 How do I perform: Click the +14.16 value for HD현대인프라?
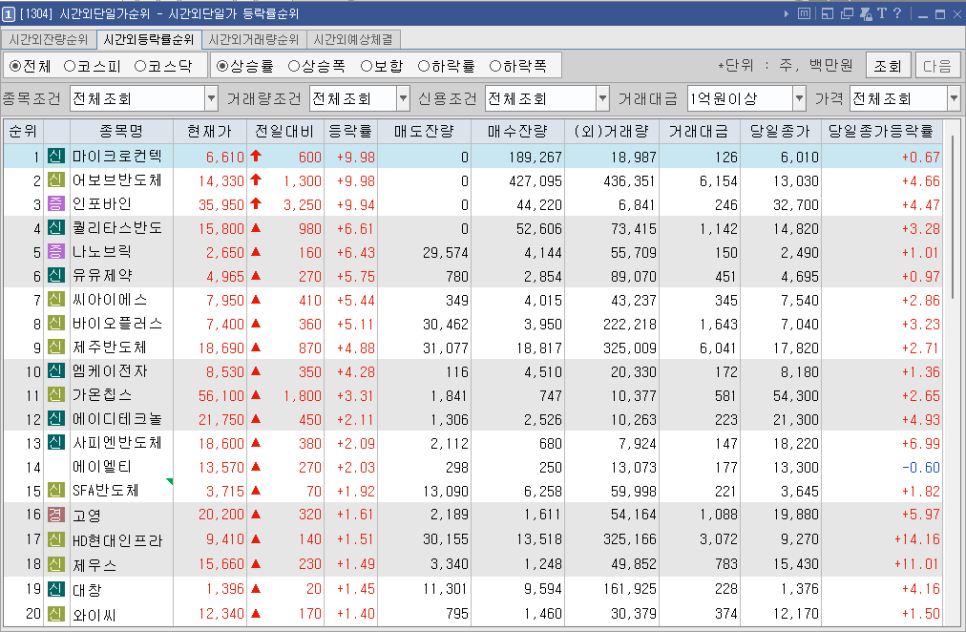click(917, 540)
